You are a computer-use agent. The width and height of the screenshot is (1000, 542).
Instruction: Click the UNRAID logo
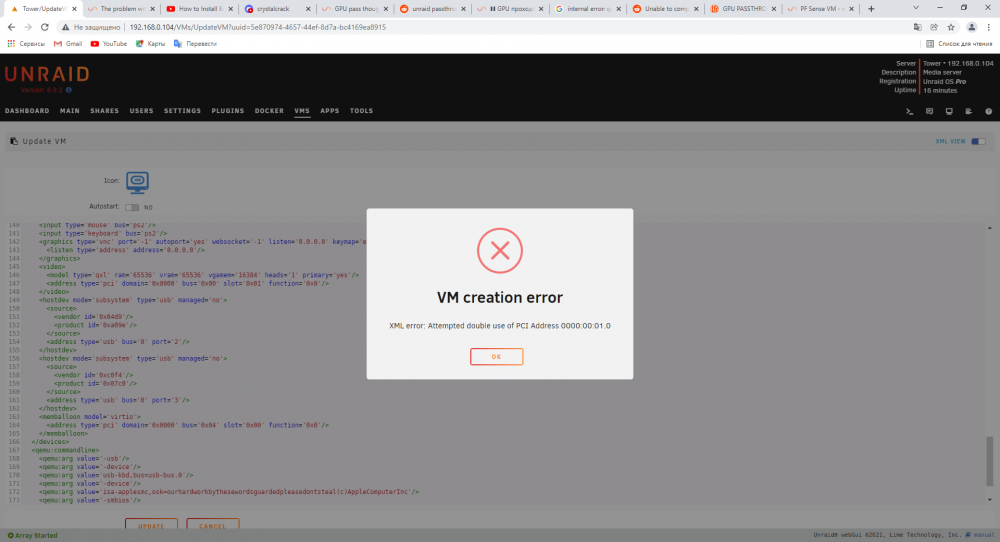click(x=47, y=74)
